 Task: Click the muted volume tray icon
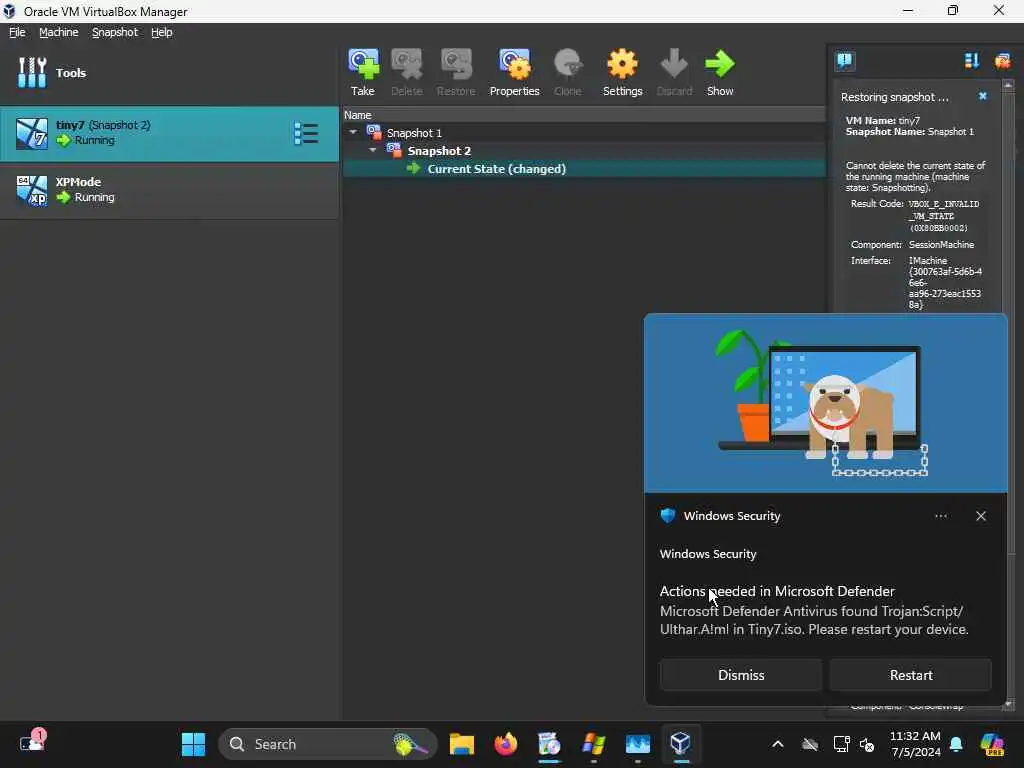click(x=867, y=744)
